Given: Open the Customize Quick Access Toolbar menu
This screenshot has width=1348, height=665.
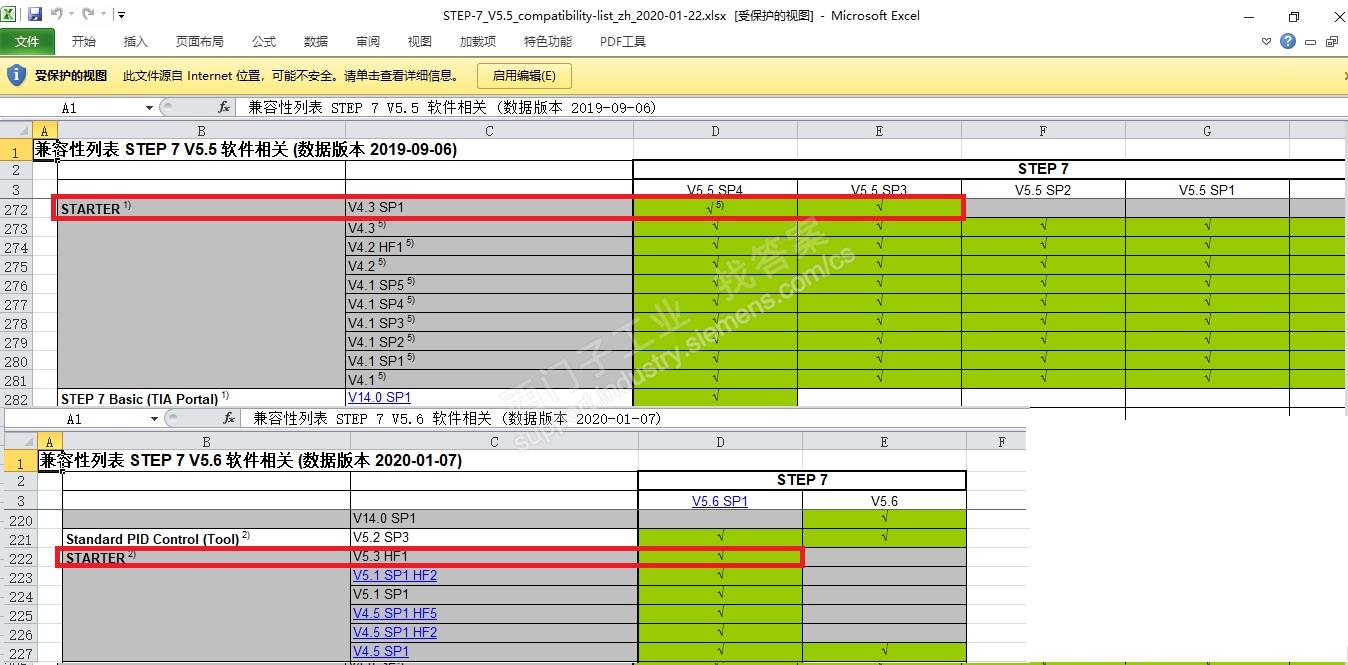Looking at the screenshot, I should (121, 15).
